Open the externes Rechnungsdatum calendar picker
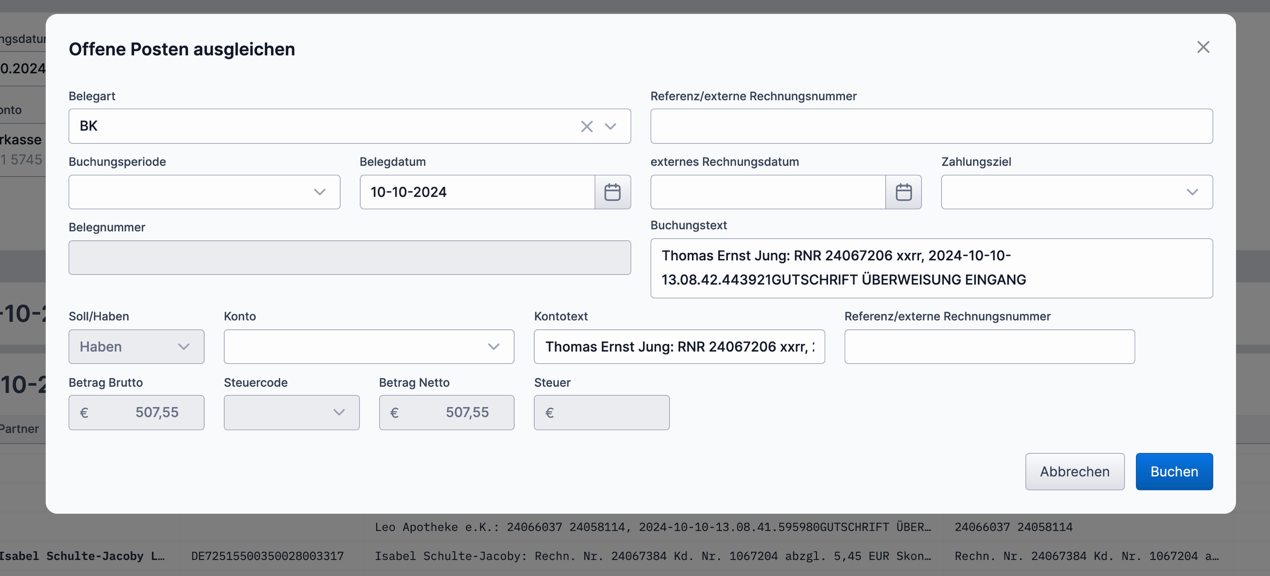Viewport: 1270px width, 576px height. pos(903,191)
